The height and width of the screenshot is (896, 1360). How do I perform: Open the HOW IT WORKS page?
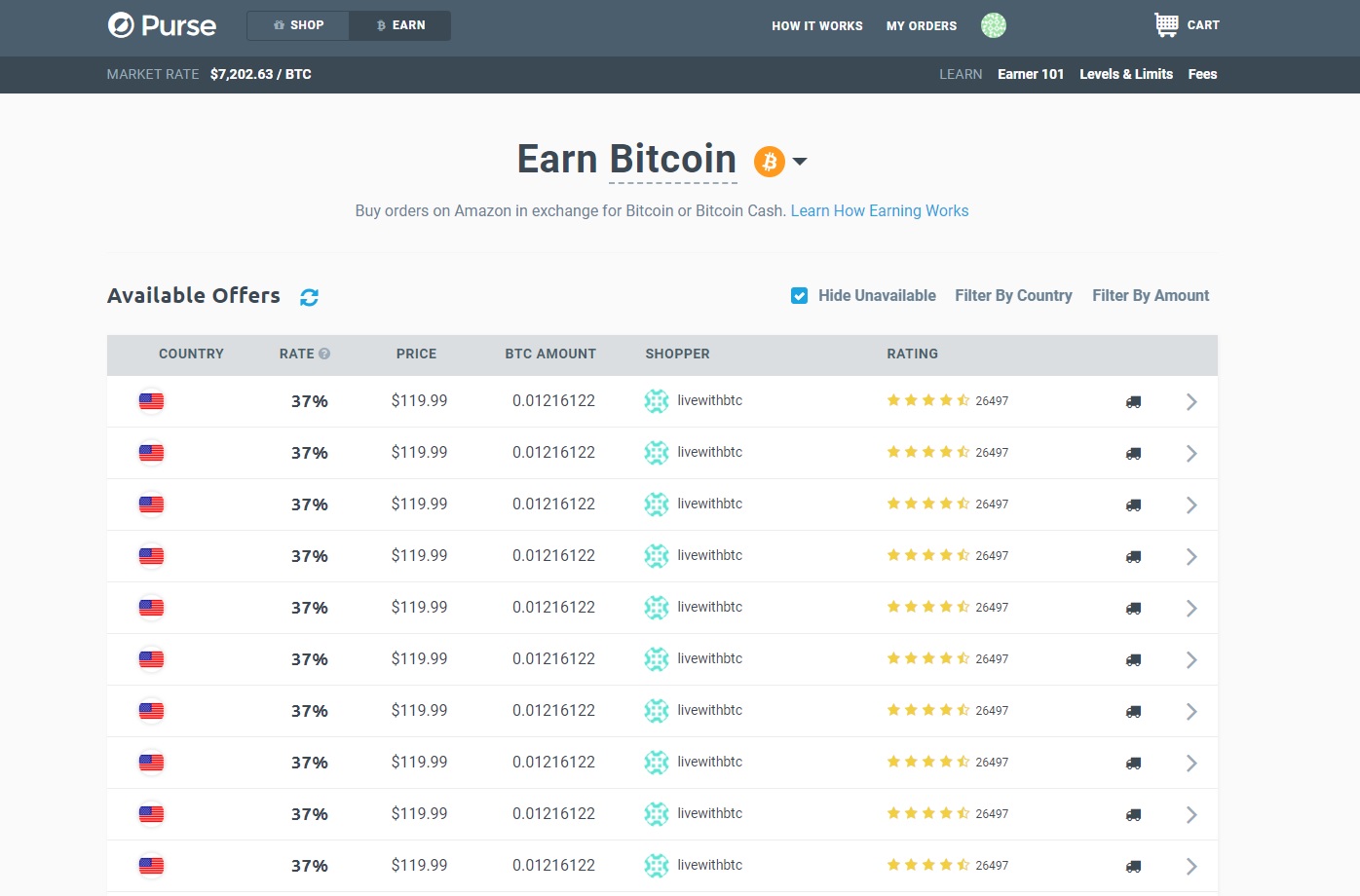click(x=817, y=26)
